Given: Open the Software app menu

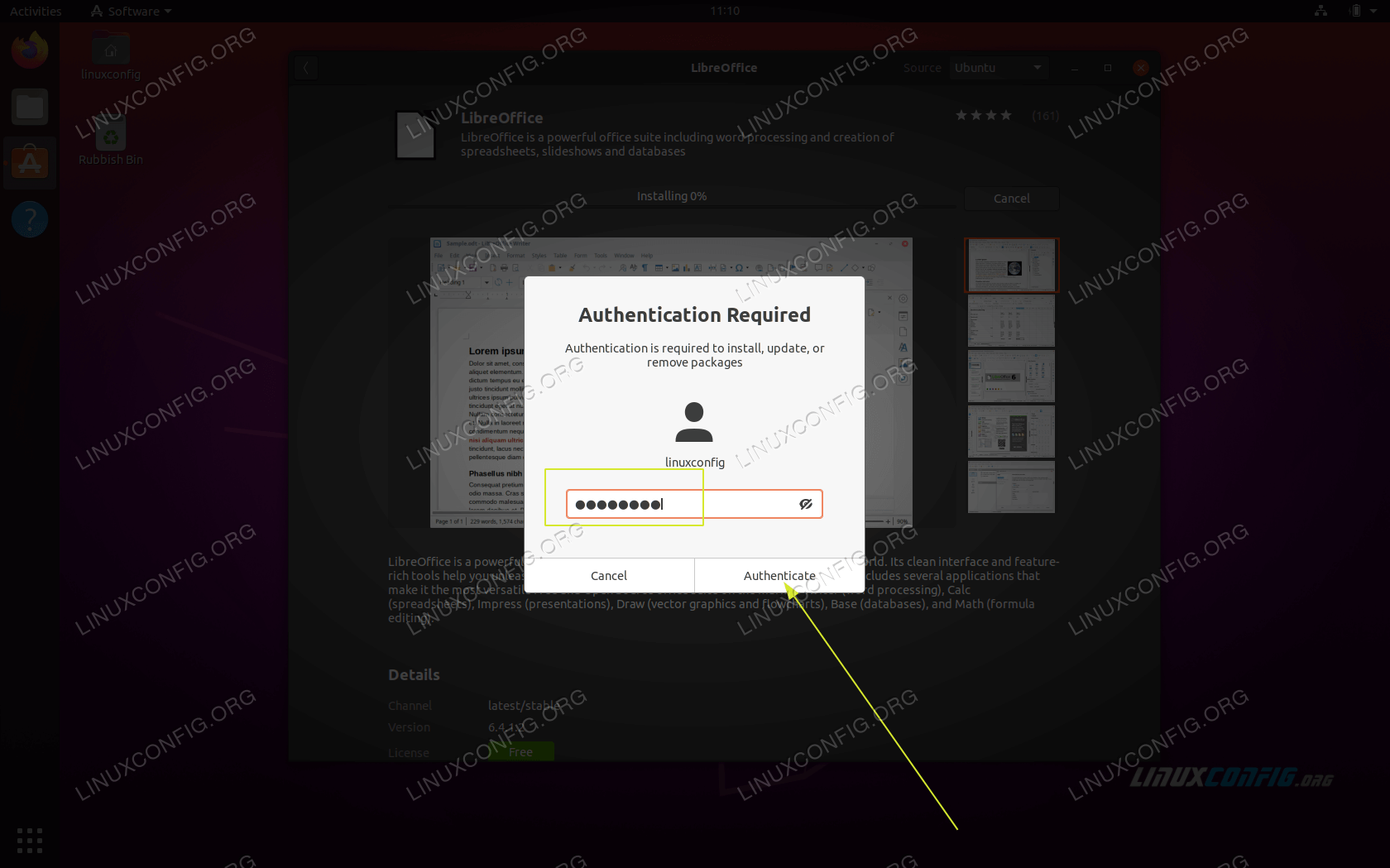Looking at the screenshot, I should coord(132,11).
